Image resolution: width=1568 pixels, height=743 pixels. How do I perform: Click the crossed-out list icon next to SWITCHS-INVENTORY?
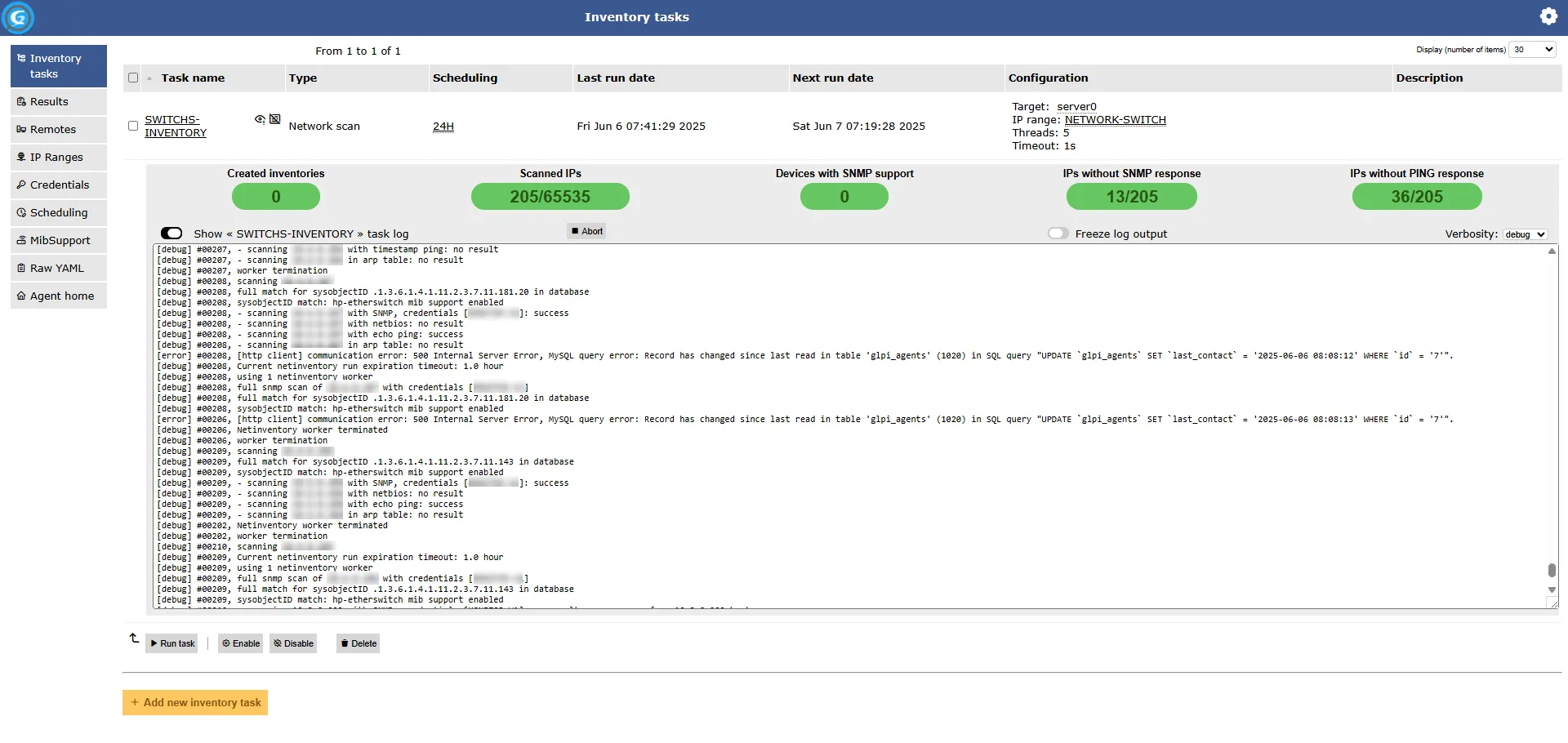(275, 119)
